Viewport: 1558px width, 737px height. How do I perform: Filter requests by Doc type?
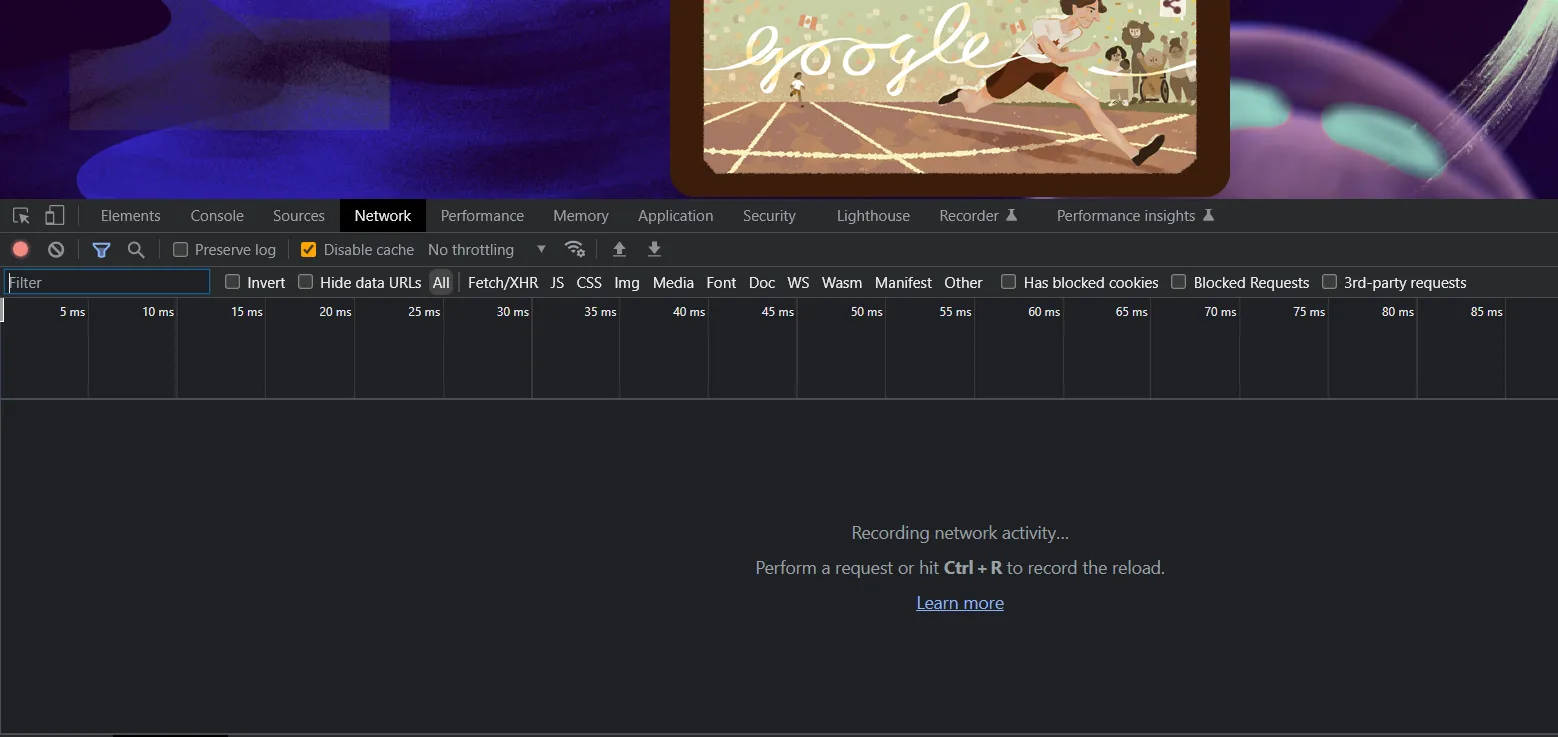(x=762, y=283)
